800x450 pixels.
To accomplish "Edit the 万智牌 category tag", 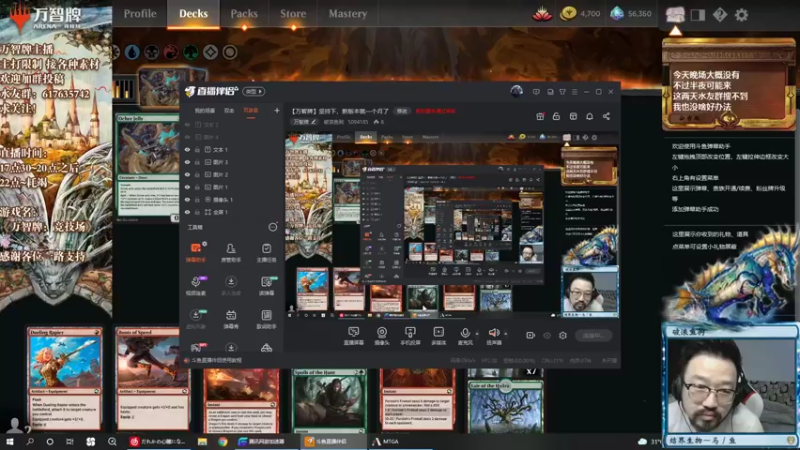I will click(304, 122).
